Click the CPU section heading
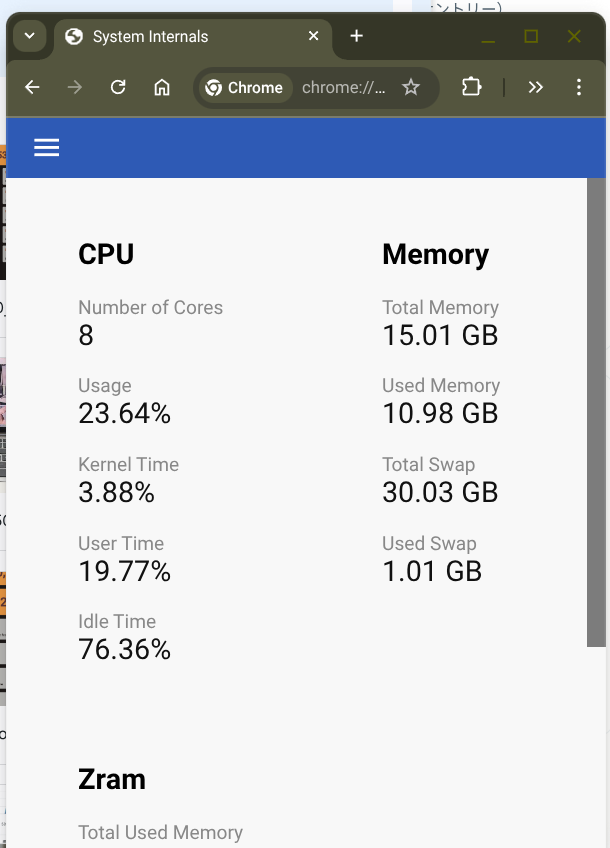The width and height of the screenshot is (610, 848). coord(106,254)
